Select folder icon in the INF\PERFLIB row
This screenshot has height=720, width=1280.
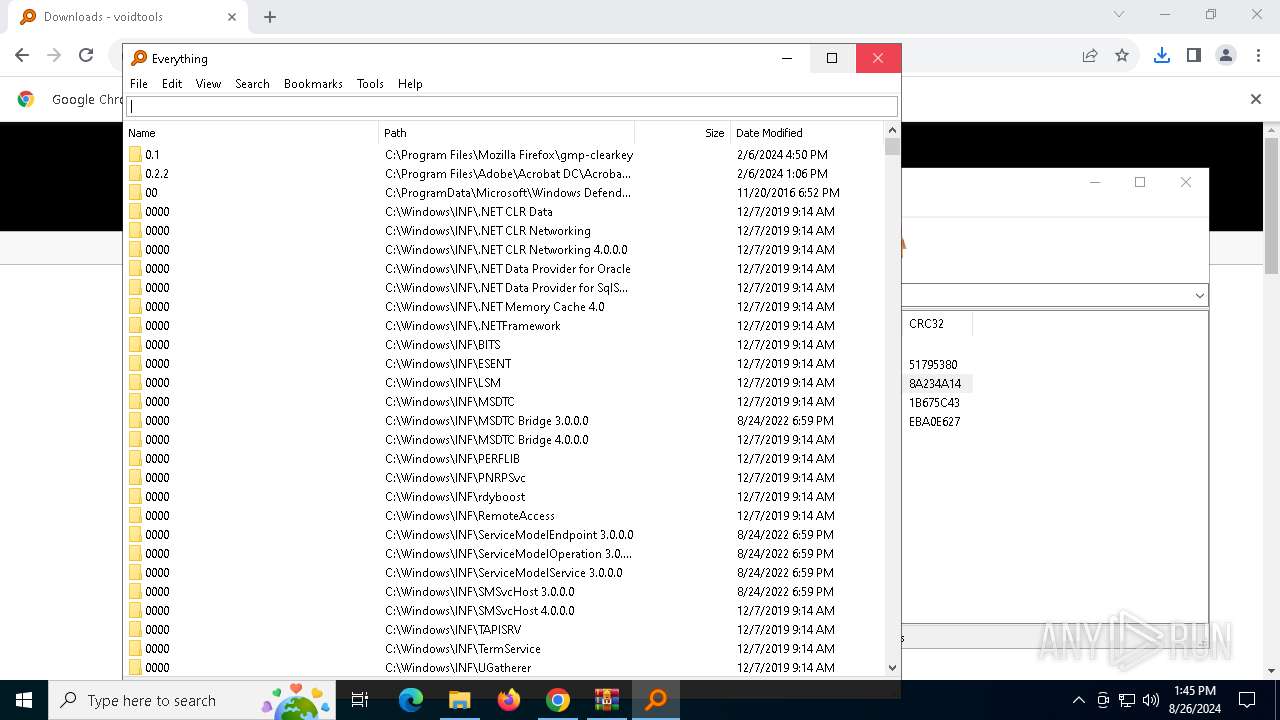tap(135, 459)
